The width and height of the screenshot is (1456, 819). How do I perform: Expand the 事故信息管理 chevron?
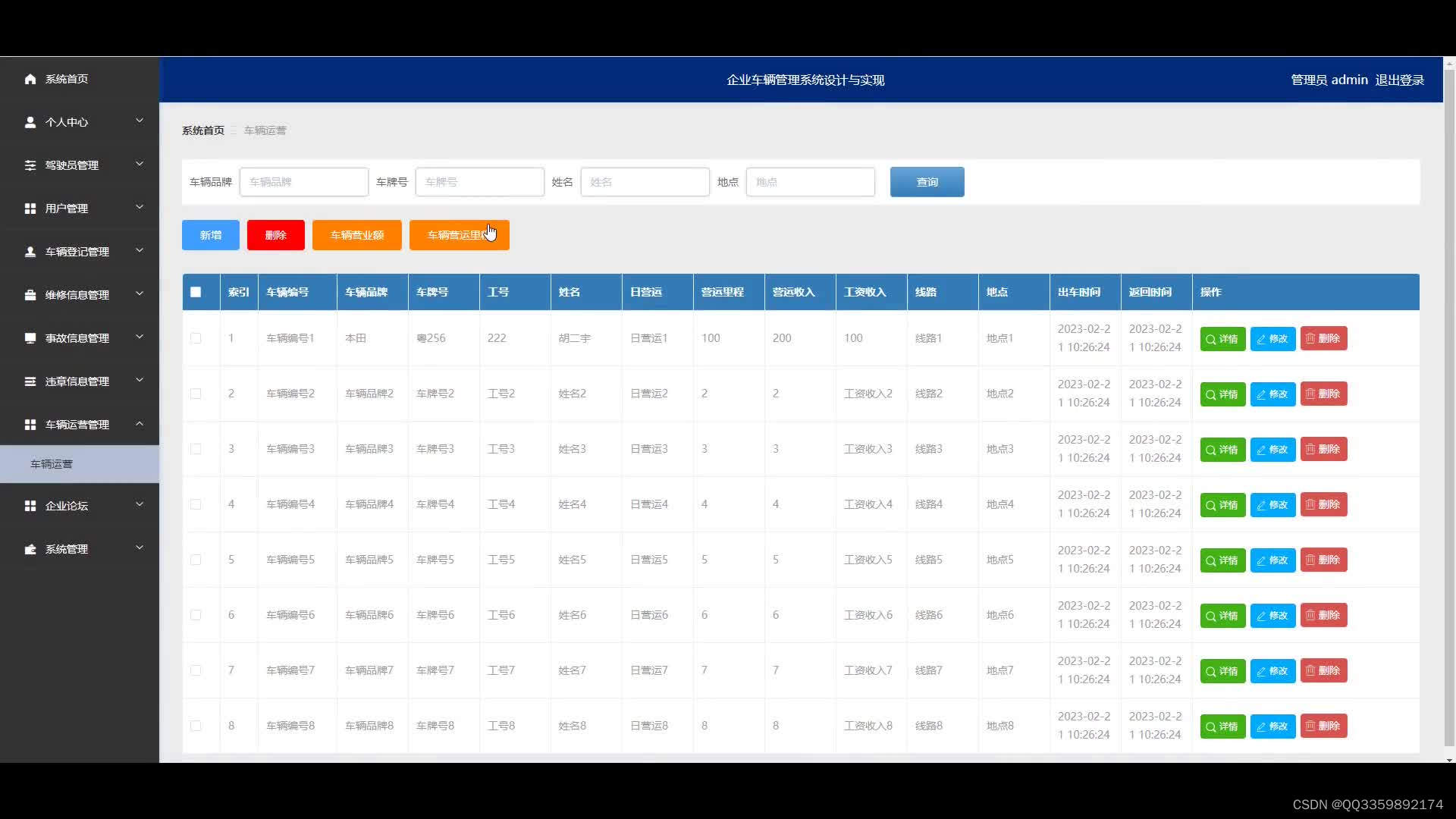coord(140,337)
